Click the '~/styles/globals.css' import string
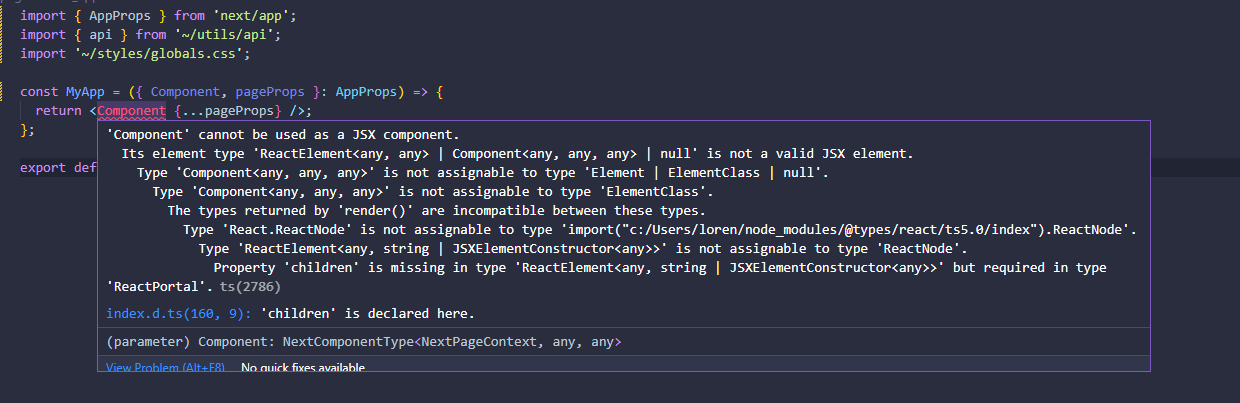 tap(155, 53)
